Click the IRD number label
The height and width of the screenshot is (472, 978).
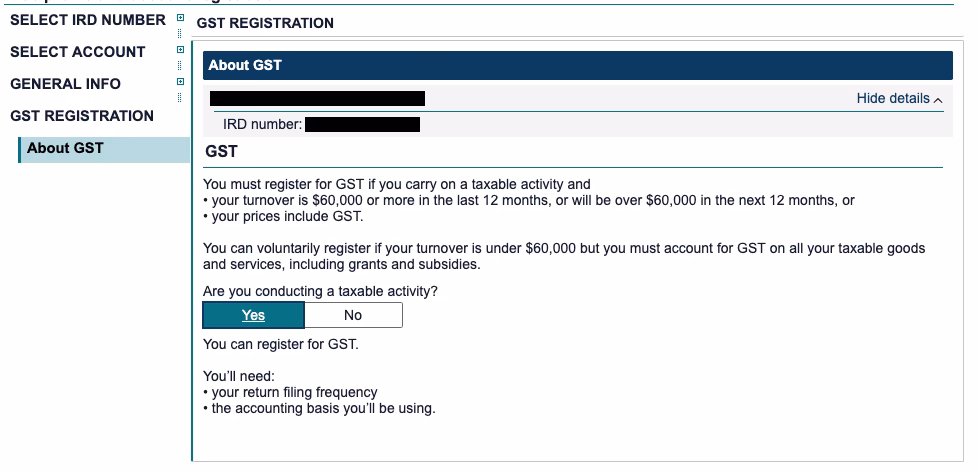point(261,125)
